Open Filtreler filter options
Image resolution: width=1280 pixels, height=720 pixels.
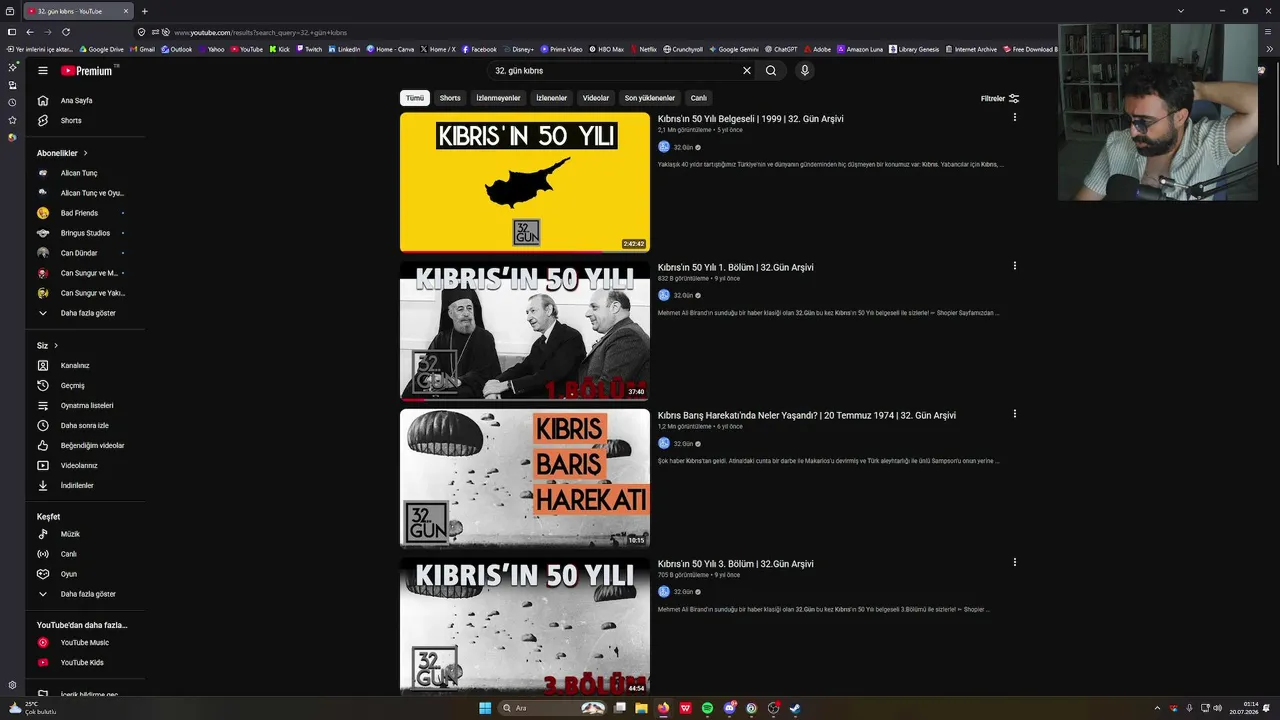[1000, 98]
